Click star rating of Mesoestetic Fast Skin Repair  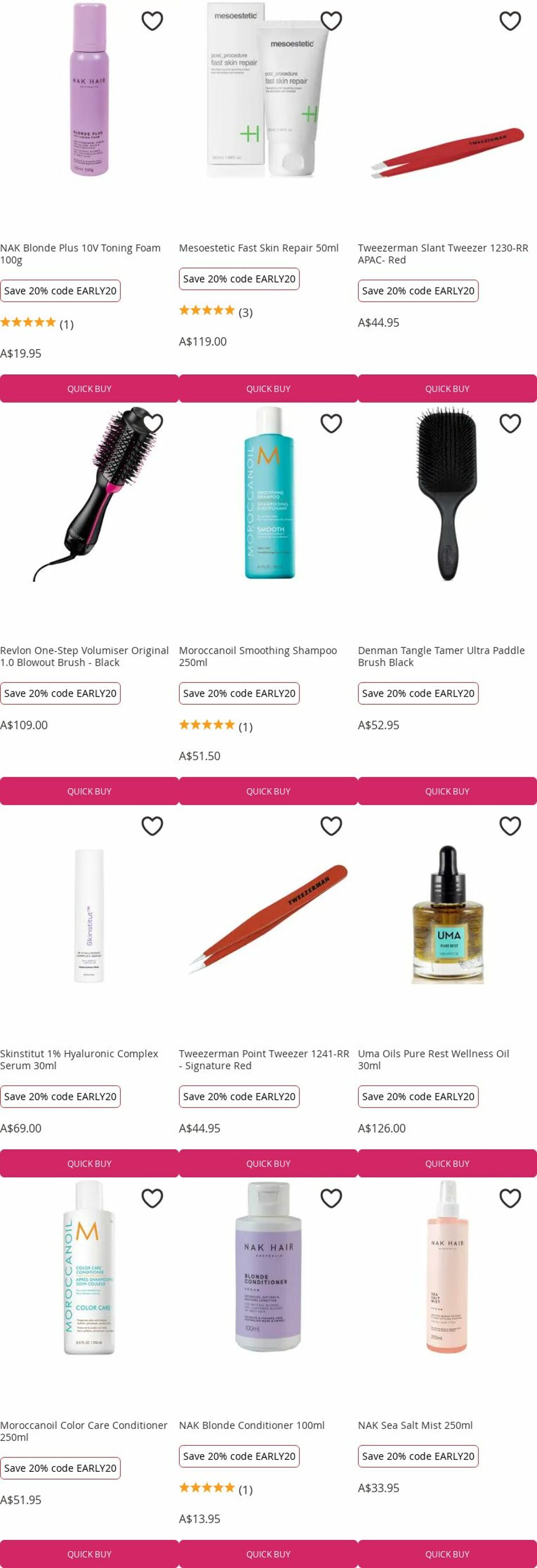tap(215, 312)
